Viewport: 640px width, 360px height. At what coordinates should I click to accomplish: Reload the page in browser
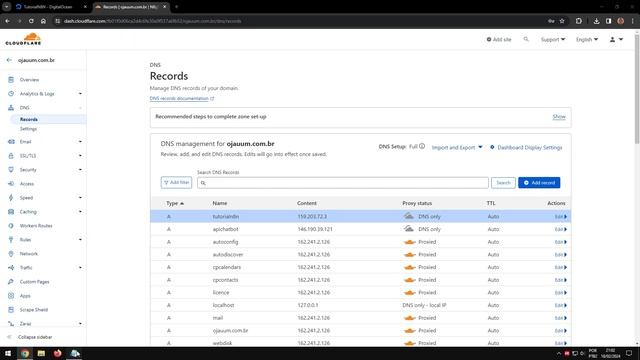[31, 21]
